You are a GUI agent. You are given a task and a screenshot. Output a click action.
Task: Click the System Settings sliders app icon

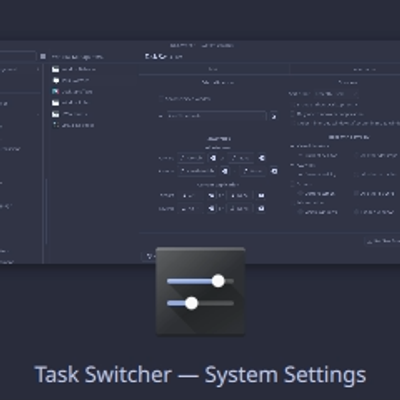click(x=200, y=291)
